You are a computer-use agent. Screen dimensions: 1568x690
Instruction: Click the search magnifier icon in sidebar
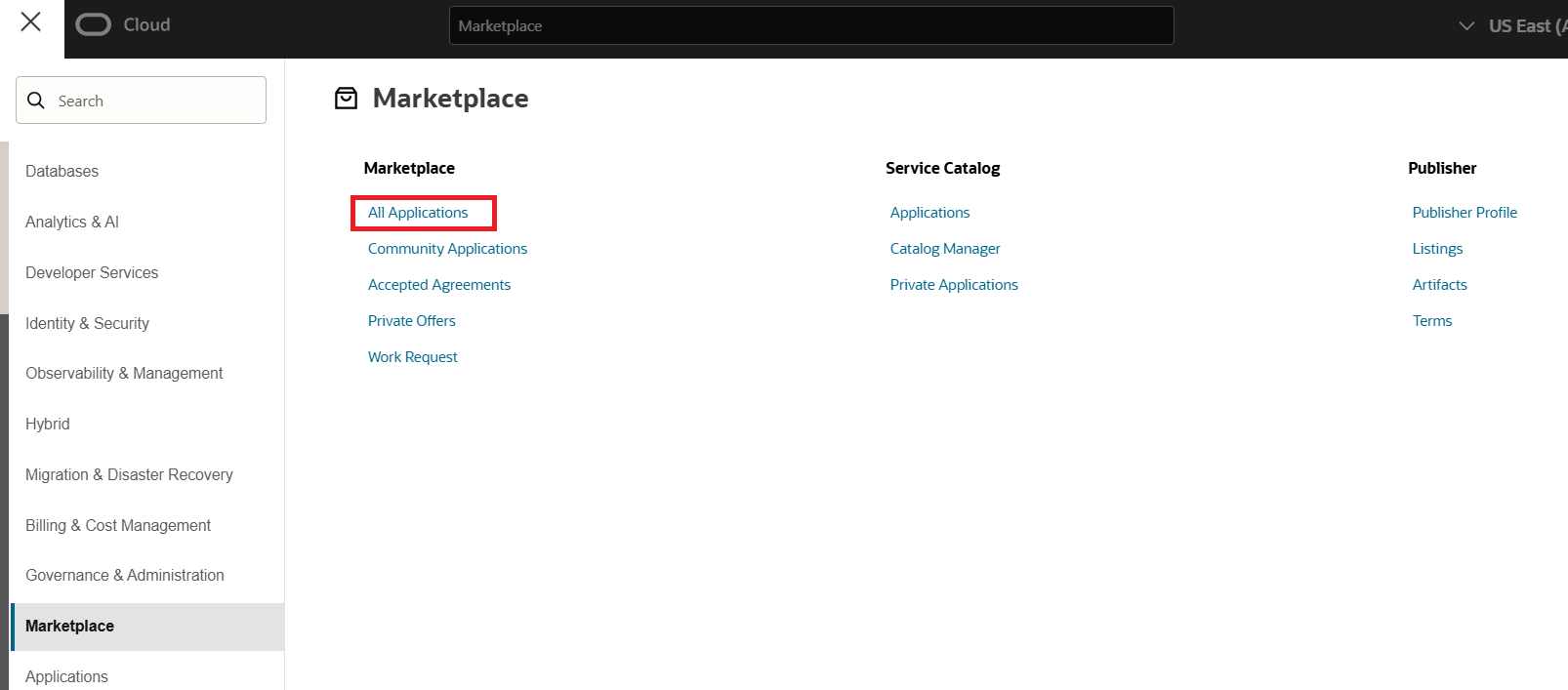click(36, 101)
